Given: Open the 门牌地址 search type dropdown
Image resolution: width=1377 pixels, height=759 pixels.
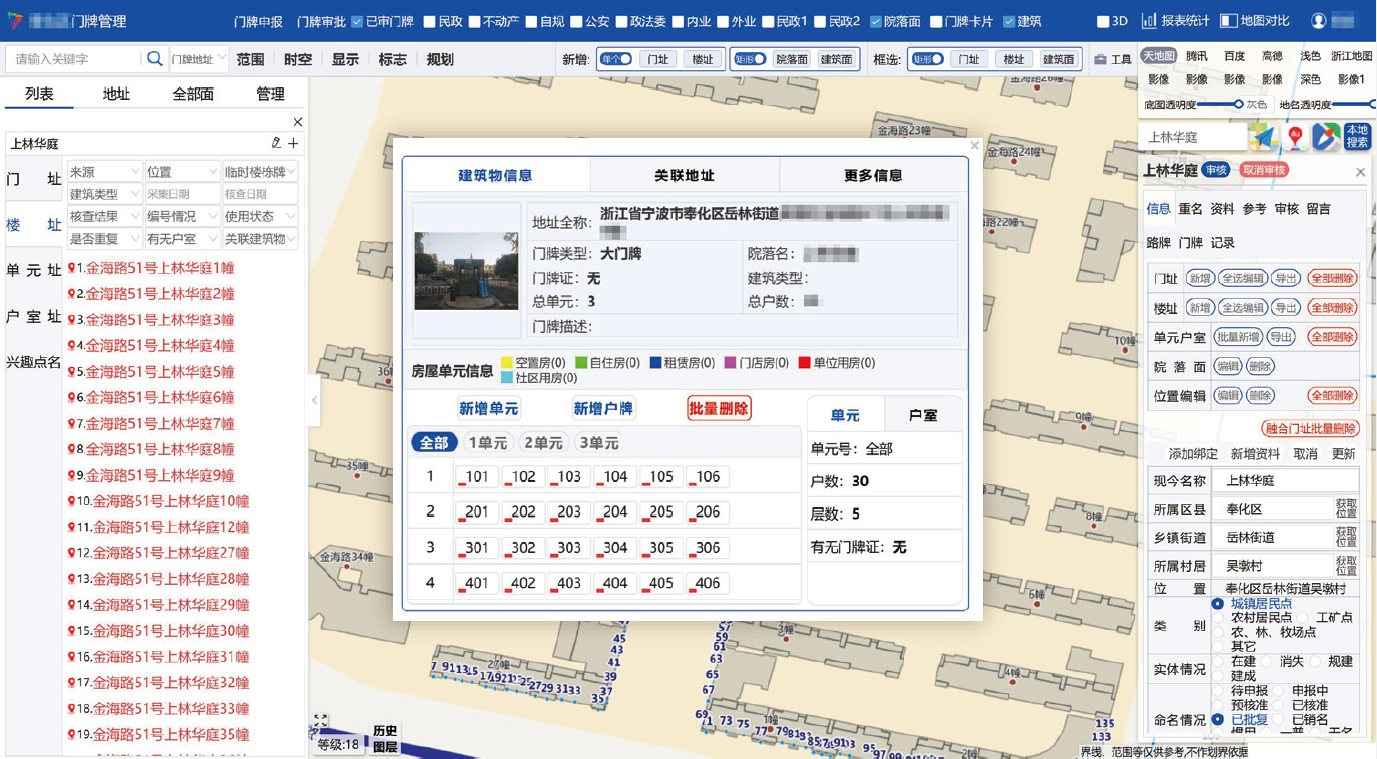Looking at the screenshot, I should point(199,60).
